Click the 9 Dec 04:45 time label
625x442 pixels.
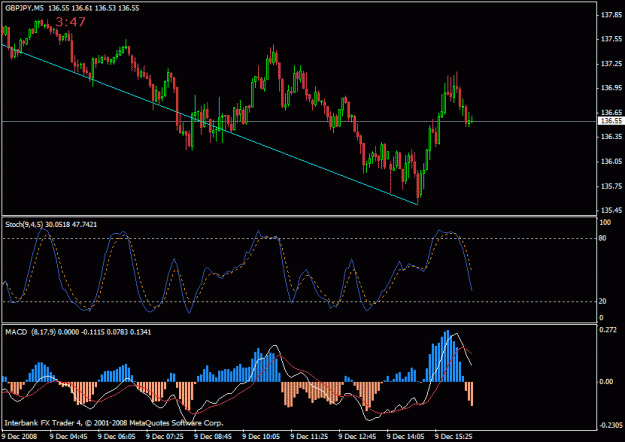68,436
